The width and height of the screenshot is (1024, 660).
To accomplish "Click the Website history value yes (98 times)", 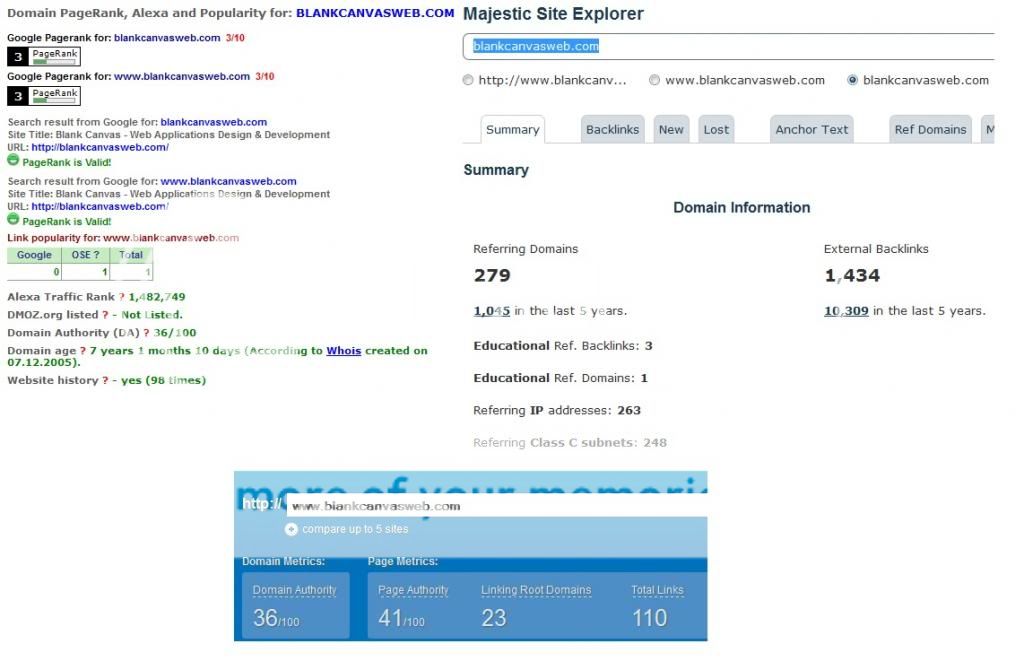I will point(163,380).
